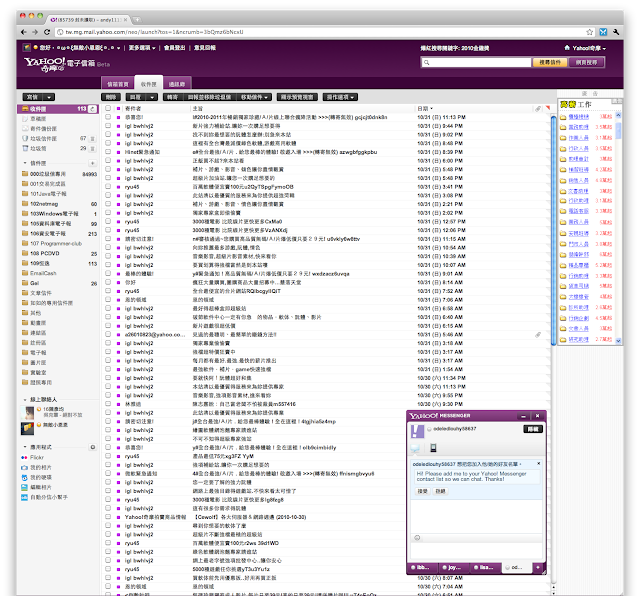Image resolution: width=640 pixels, height=596 pixels.
Task: Check the box for the 10/31 3:41 PM ryu45 message
Action: coord(108,187)
